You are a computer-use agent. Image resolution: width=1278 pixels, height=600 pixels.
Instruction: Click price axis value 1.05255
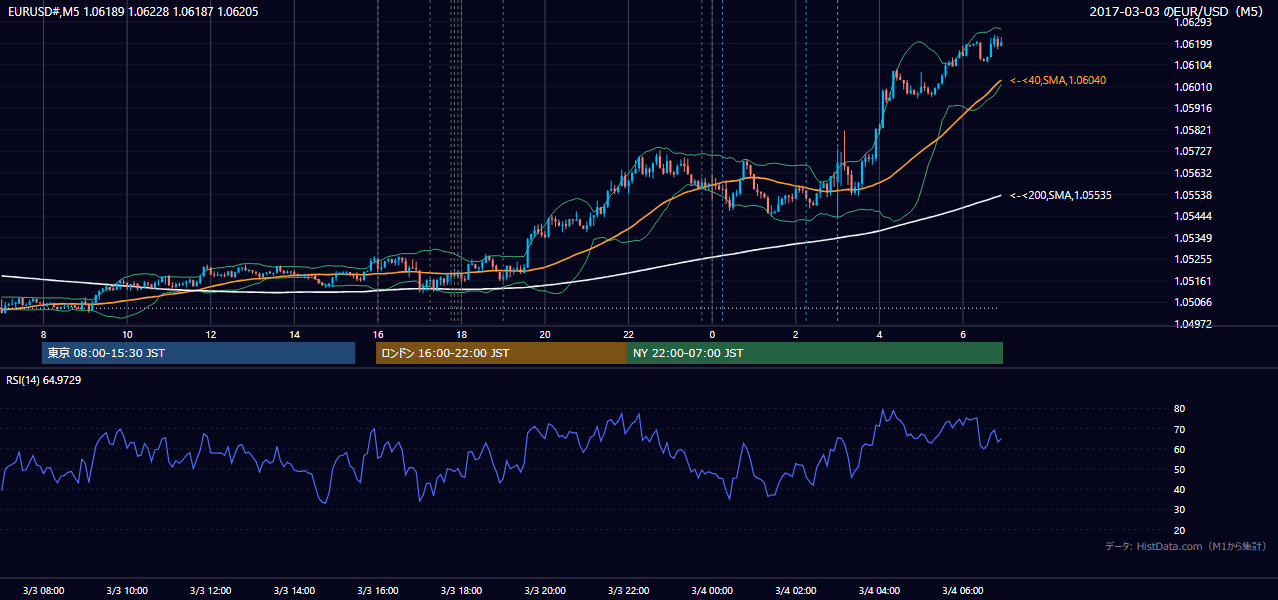pyautogui.click(x=1191, y=259)
